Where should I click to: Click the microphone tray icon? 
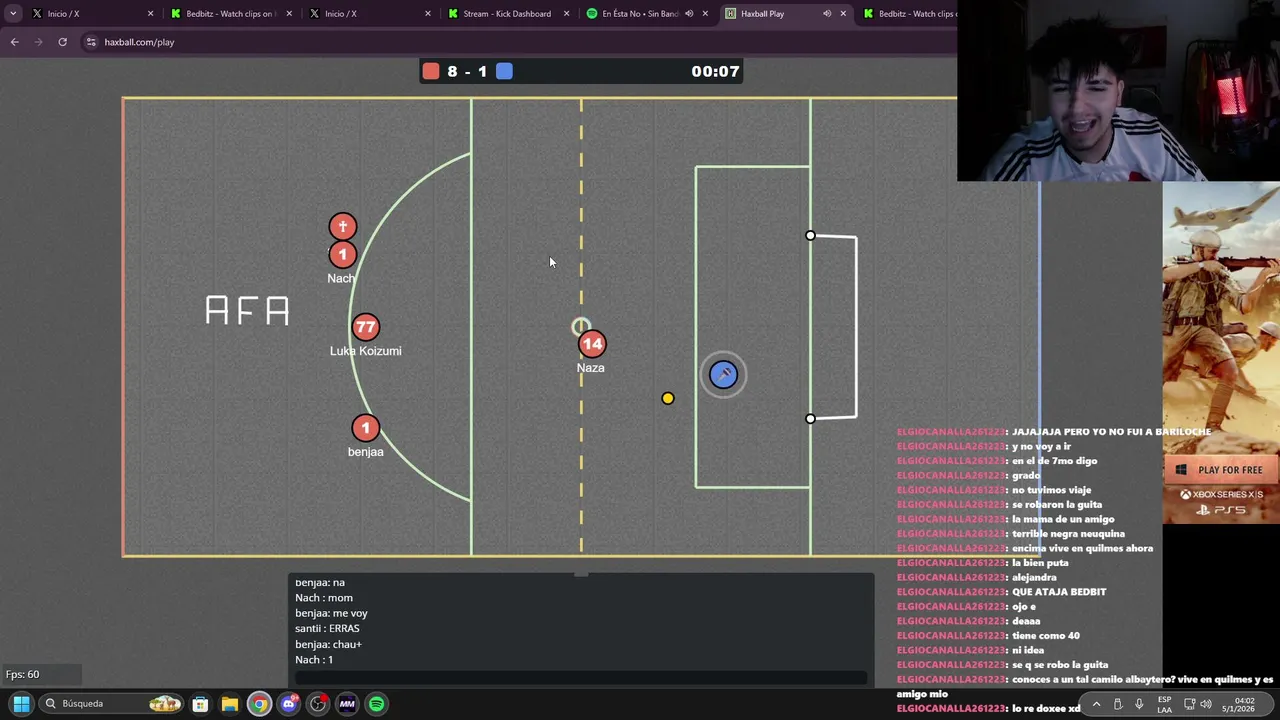(x=1139, y=704)
